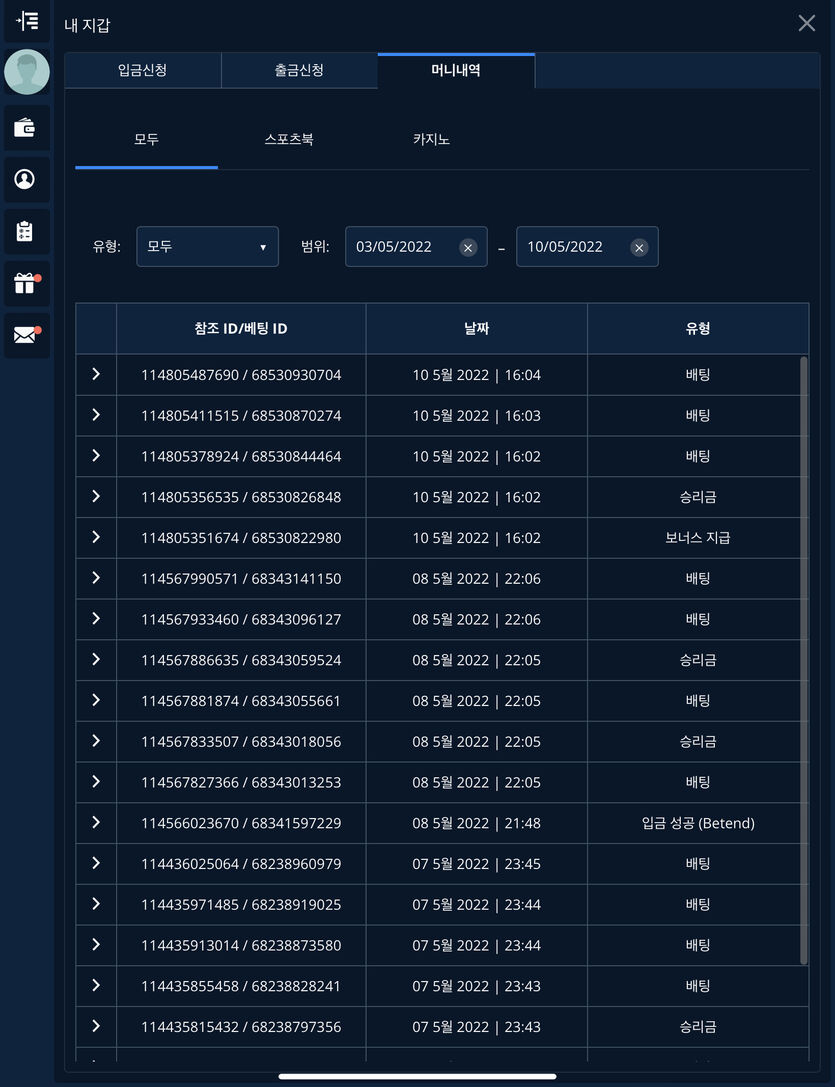Expand row 114435913014 / 68238873580
The height and width of the screenshot is (1087, 835).
pyautogui.click(x=96, y=945)
